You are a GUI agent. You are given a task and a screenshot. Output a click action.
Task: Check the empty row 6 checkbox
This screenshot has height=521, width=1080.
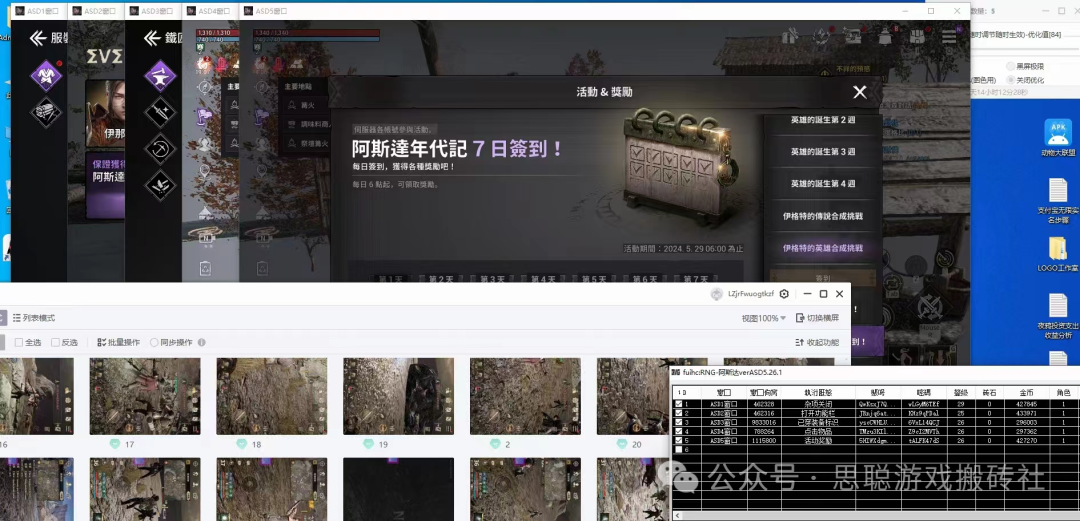coord(679,449)
